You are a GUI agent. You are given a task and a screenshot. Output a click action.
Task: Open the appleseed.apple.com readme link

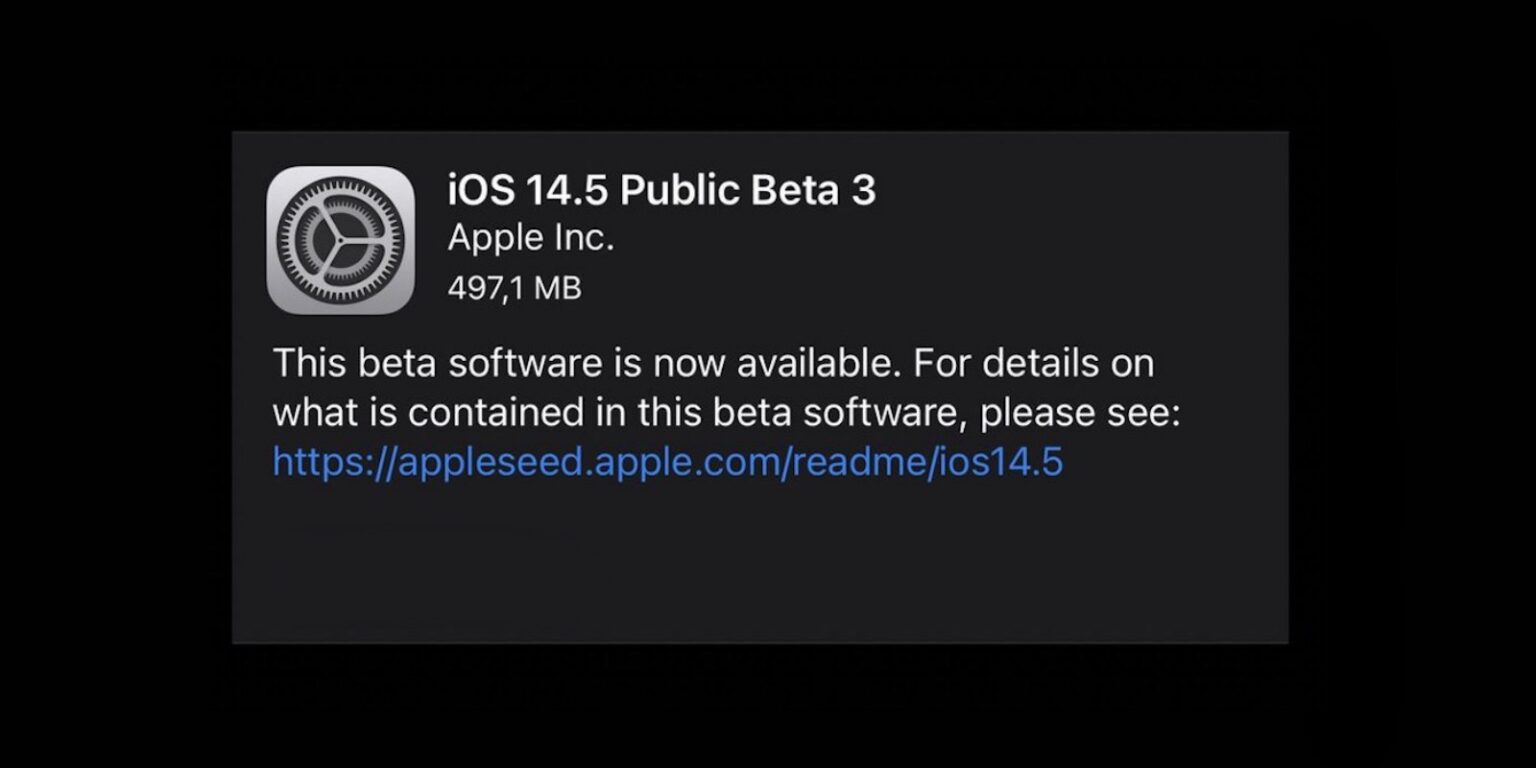[x=667, y=462]
